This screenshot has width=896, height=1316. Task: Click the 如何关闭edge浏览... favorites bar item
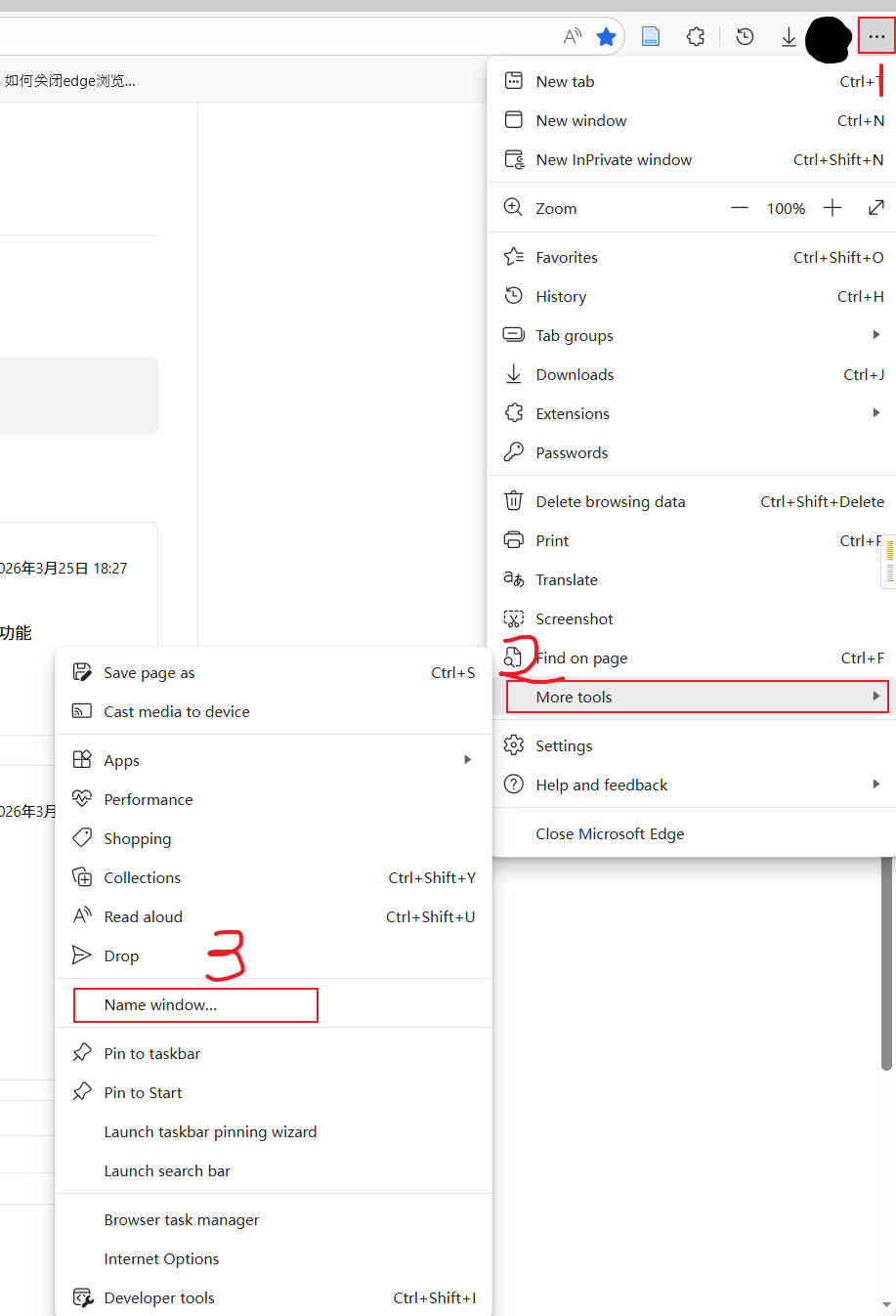pos(69,81)
